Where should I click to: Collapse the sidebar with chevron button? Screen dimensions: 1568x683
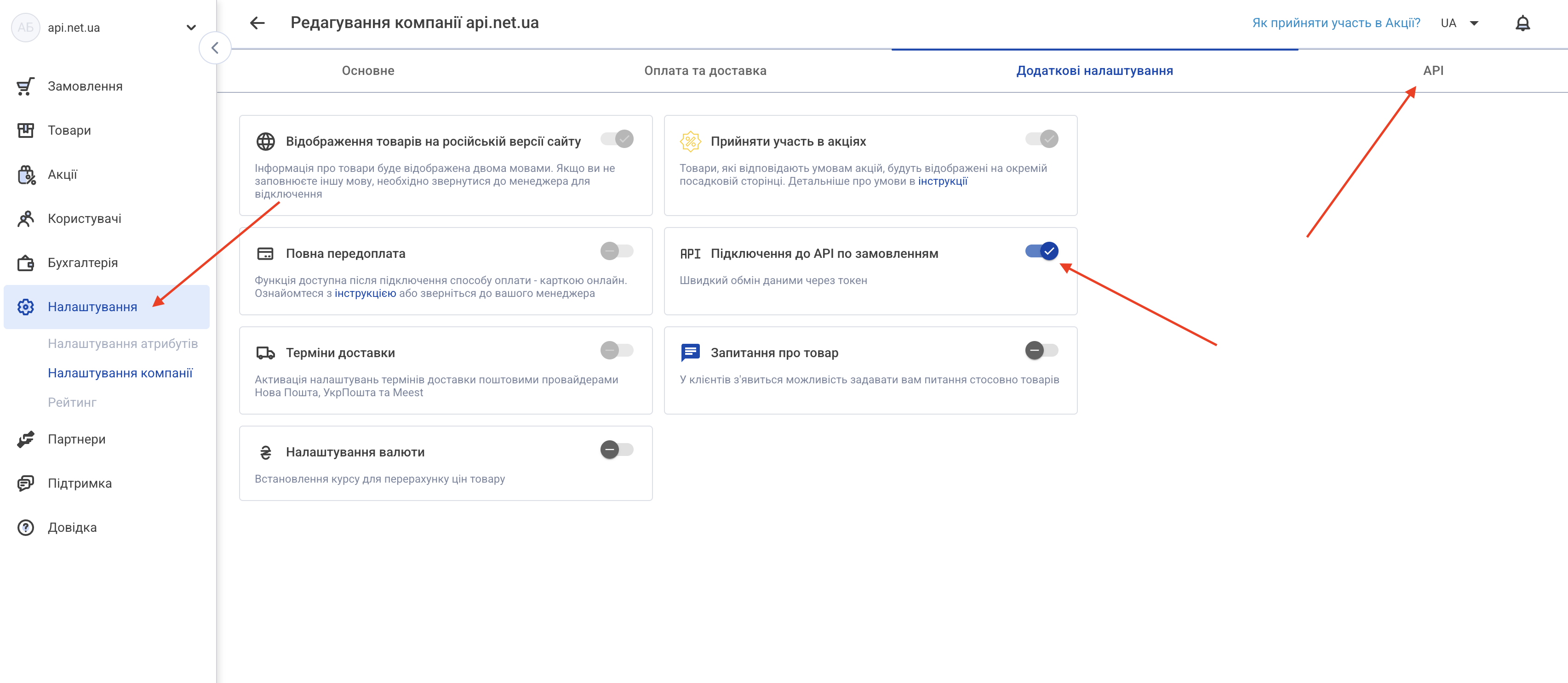coord(215,48)
